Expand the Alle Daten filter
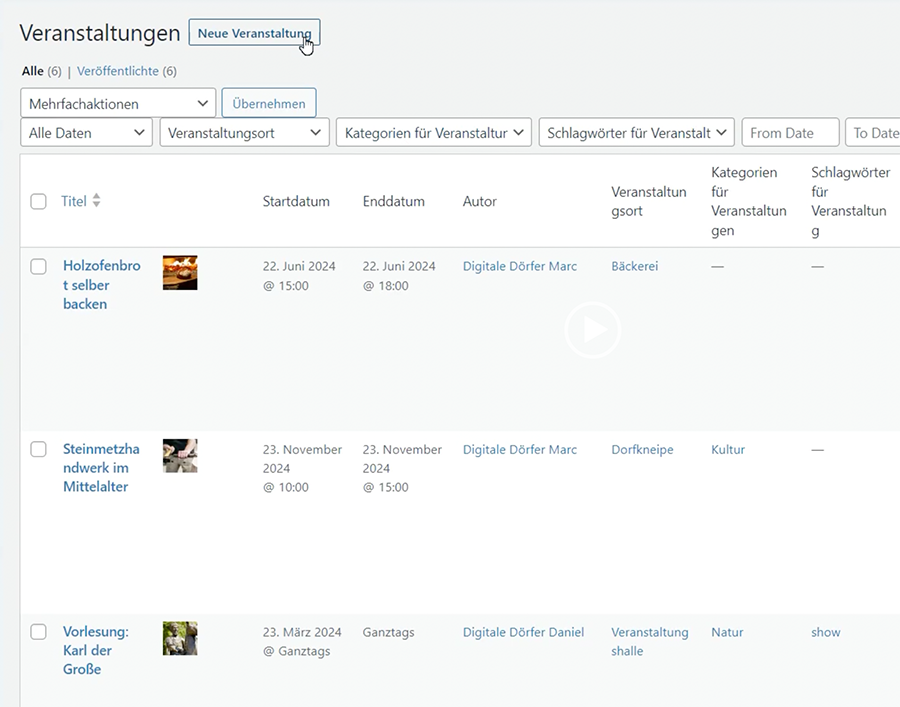This screenshot has height=707, width=900. click(86, 132)
